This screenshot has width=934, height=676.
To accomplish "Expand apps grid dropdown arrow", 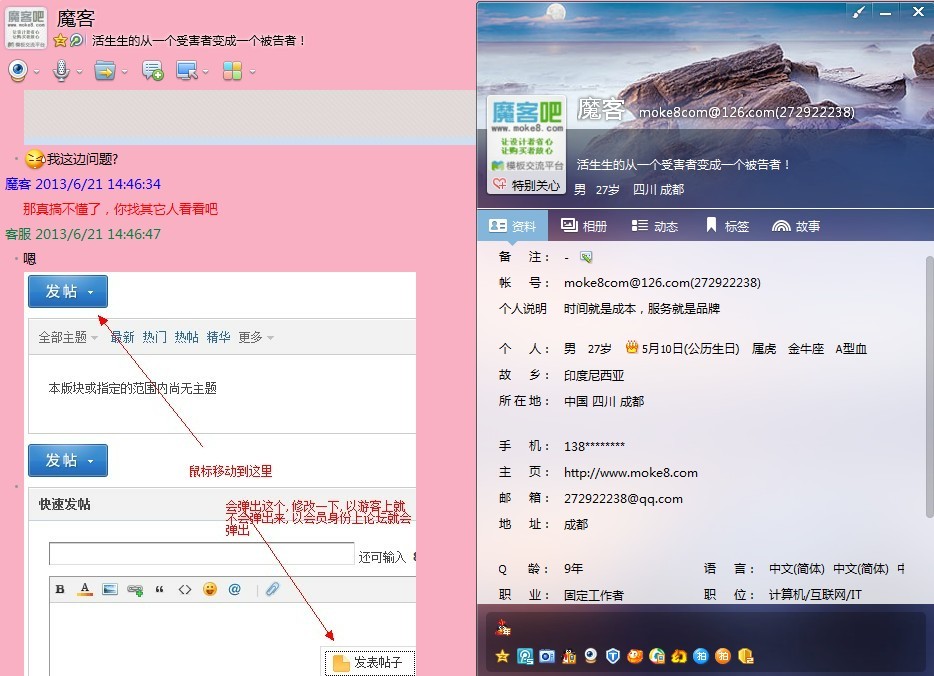I will pyautogui.click(x=253, y=72).
